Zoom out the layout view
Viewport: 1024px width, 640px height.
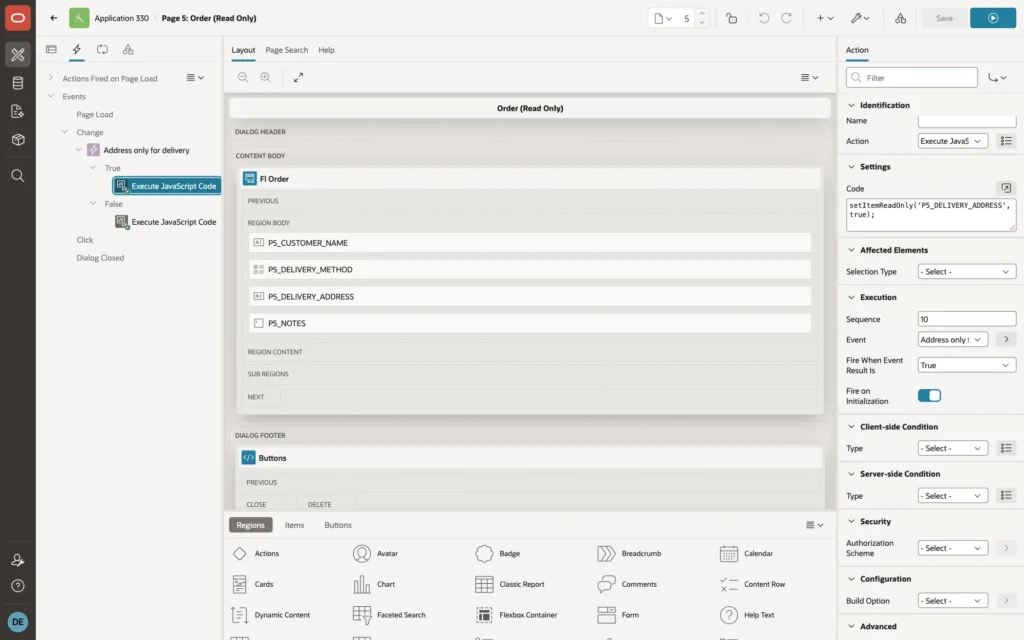tap(243, 78)
